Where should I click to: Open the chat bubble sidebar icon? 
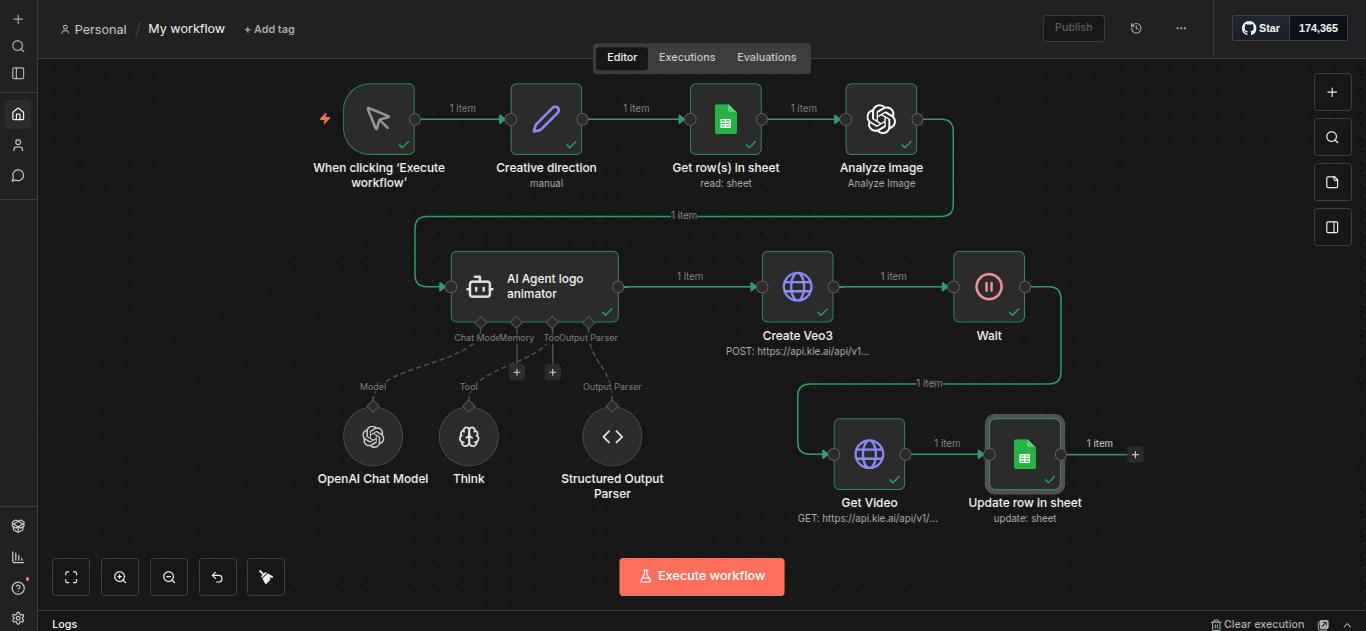pos(18,175)
